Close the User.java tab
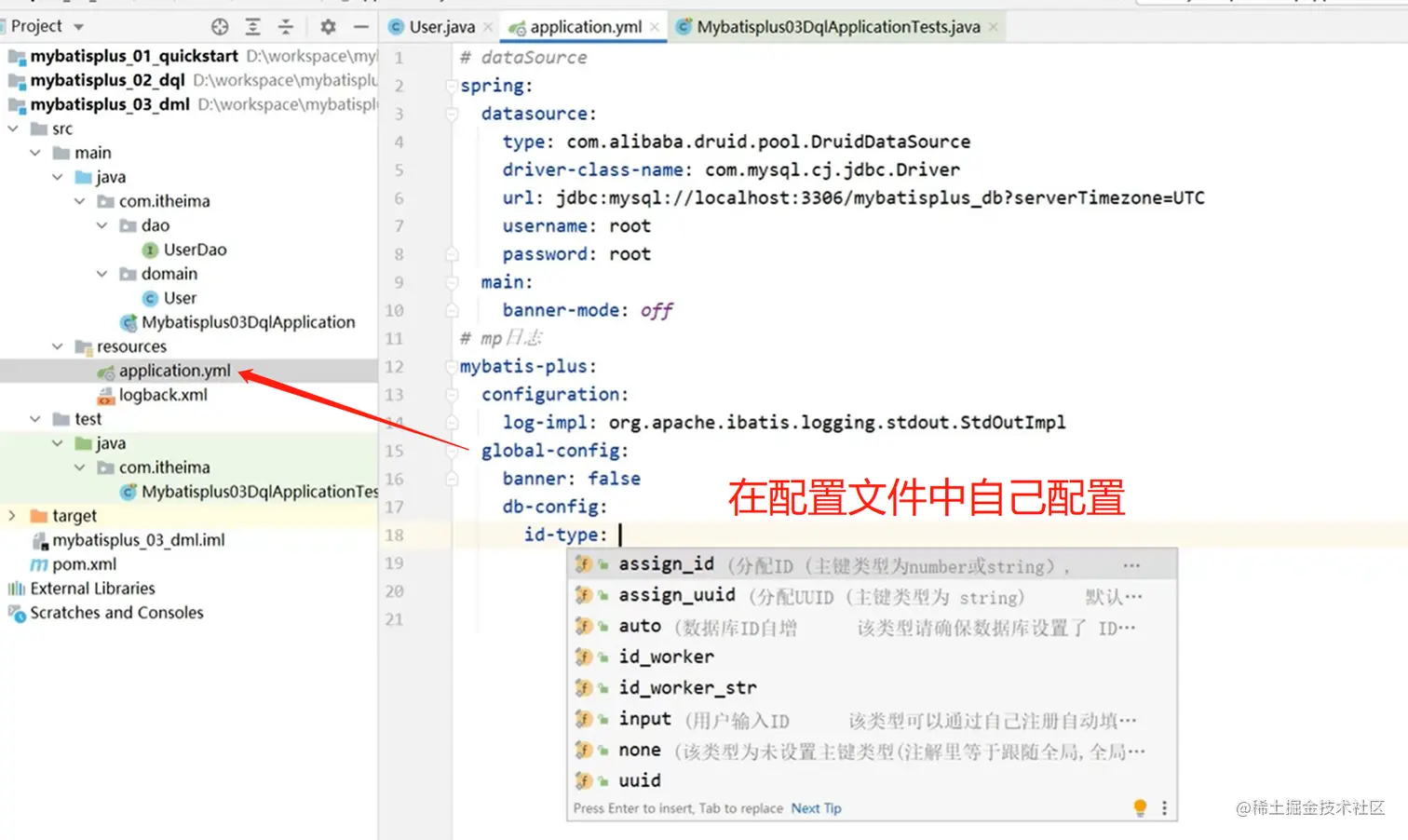1408x840 pixels. pos(488,27)
